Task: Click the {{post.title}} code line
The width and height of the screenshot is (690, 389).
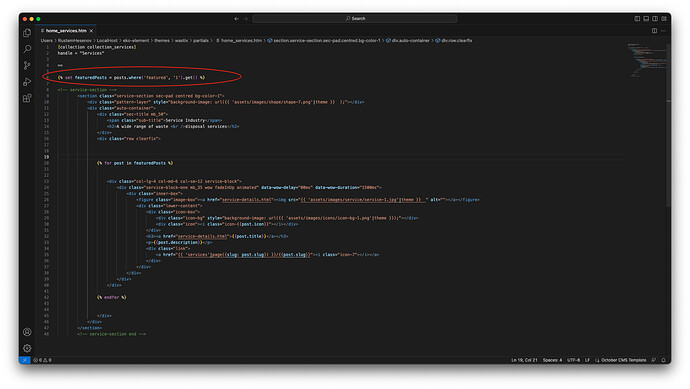Action: [x=217, y=236]
